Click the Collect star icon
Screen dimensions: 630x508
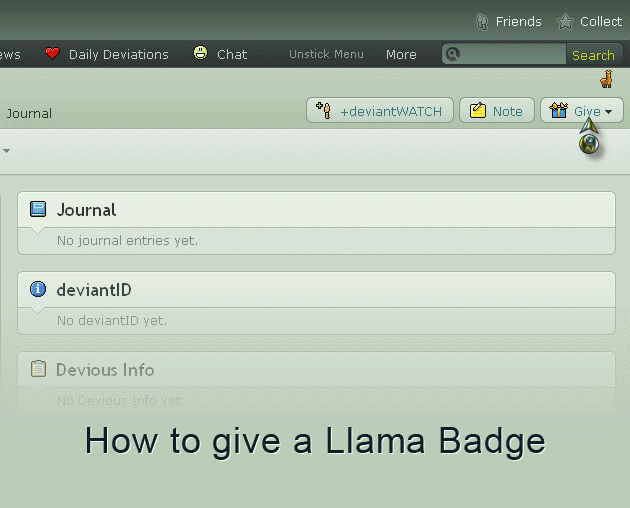coord(565,21)
